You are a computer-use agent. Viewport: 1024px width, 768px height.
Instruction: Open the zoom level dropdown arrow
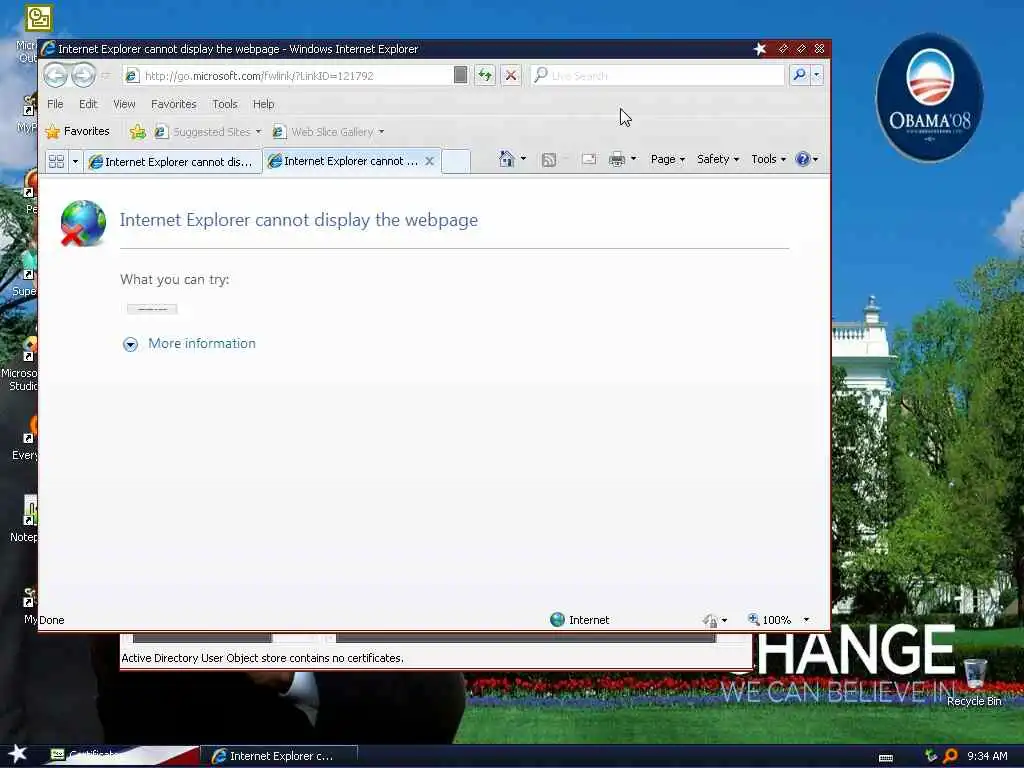pos(806,620)
